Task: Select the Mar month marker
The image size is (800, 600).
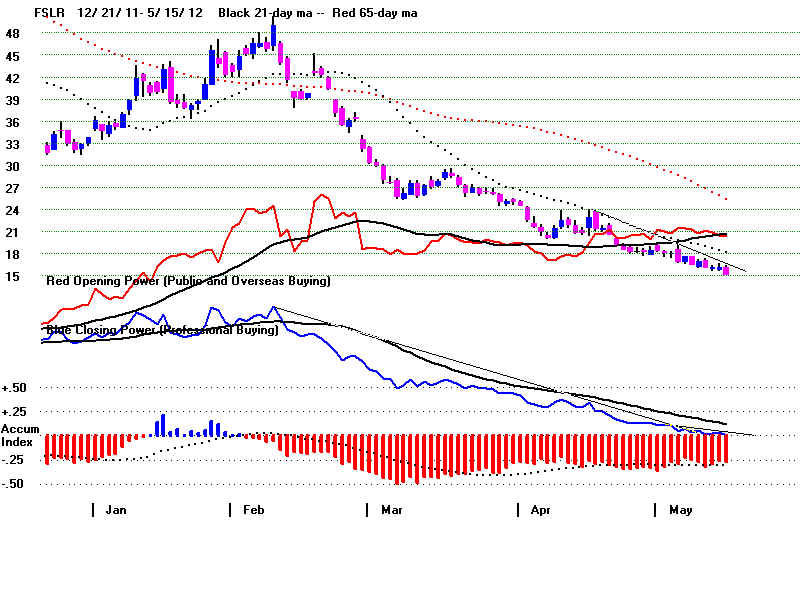Action: (391, 510)
